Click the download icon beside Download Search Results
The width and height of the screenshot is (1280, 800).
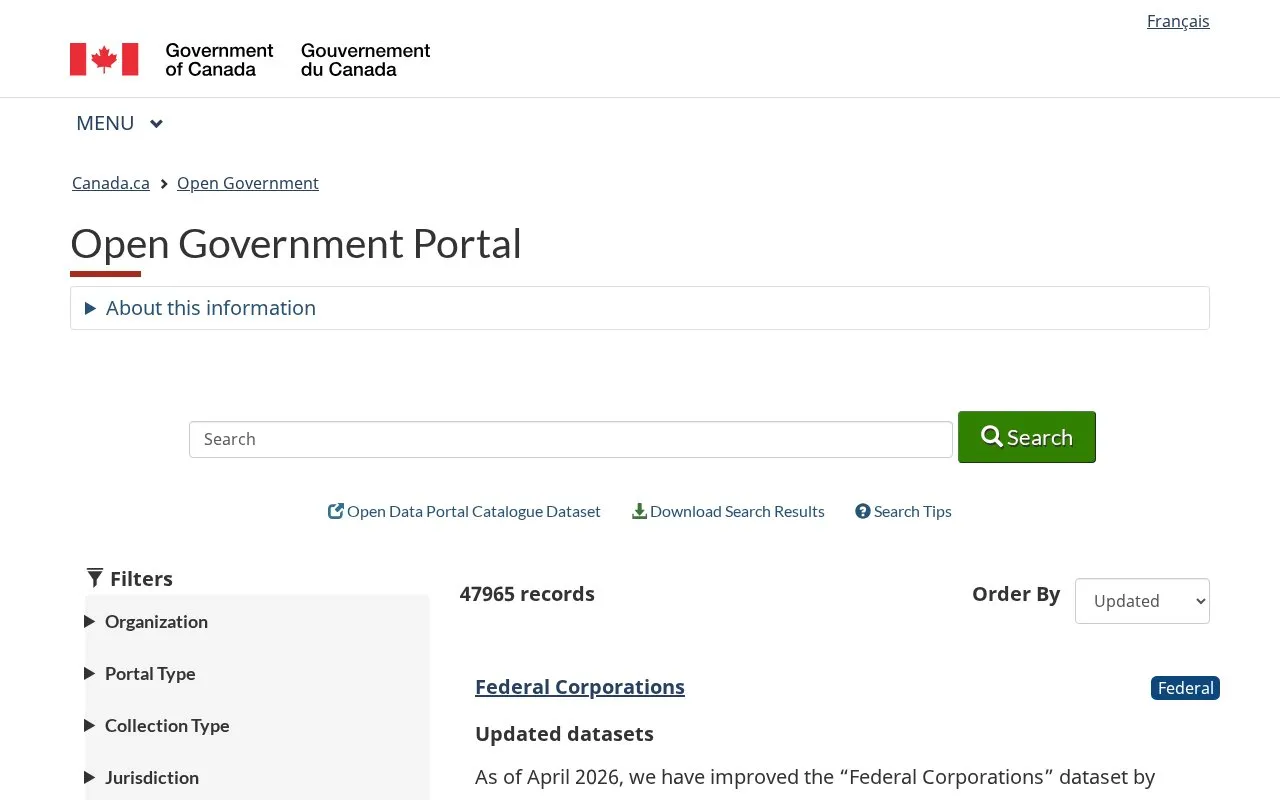(x=639, y=511)
